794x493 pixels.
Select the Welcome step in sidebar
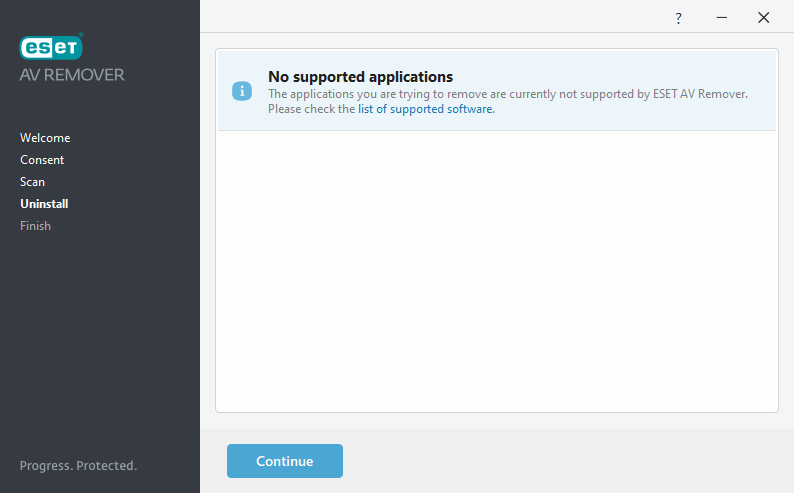(45, 138)
